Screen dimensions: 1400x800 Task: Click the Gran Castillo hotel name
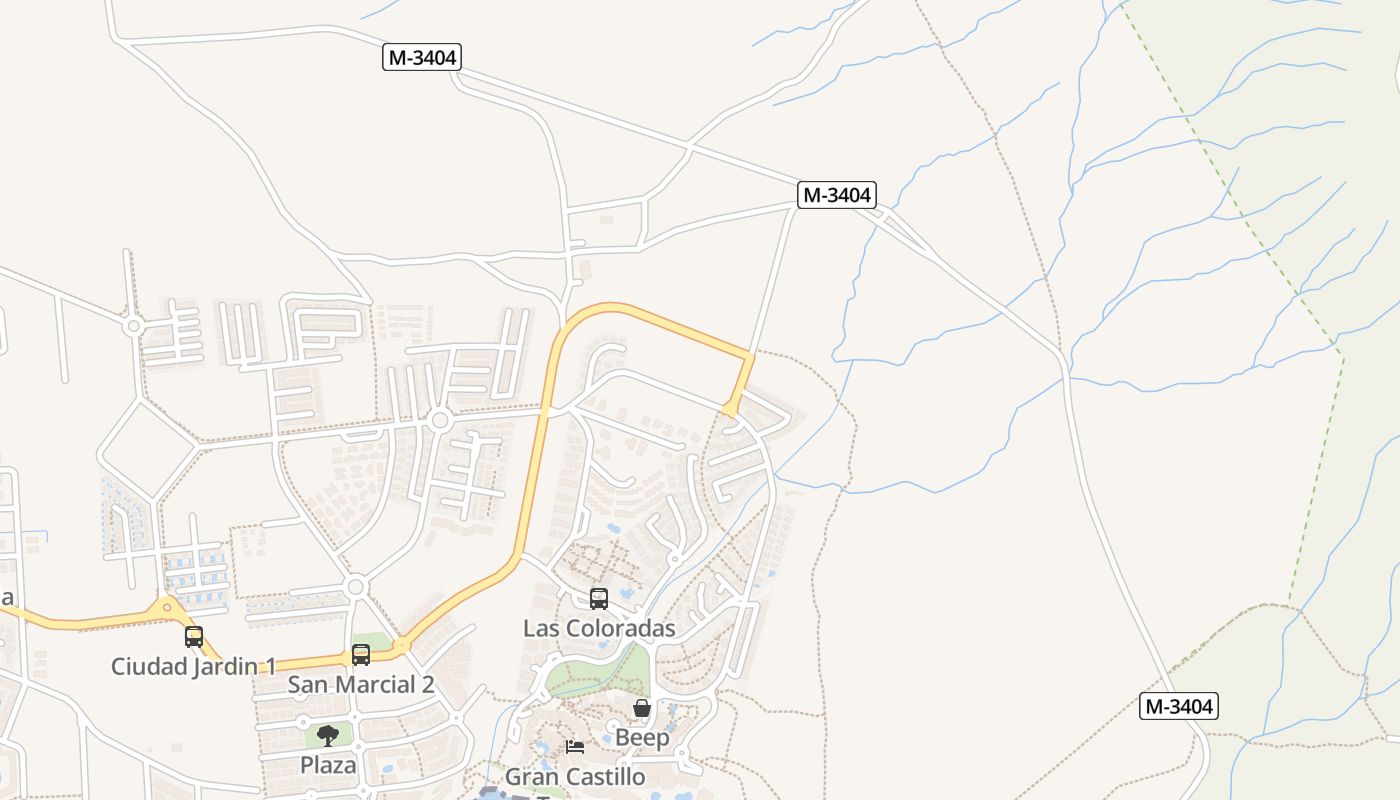tap(575, 776)
